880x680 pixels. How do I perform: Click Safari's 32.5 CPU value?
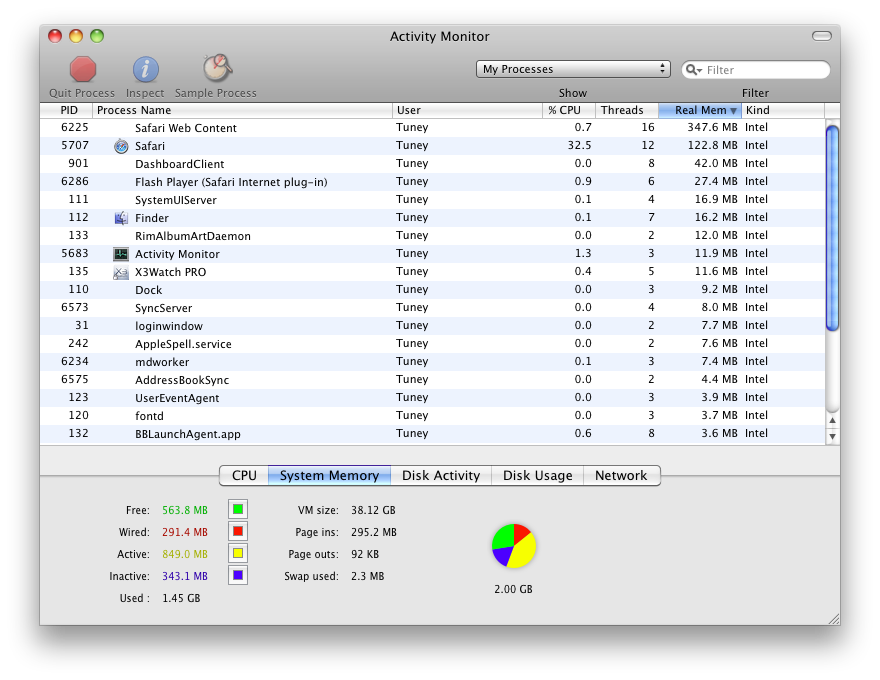[579, 145]
